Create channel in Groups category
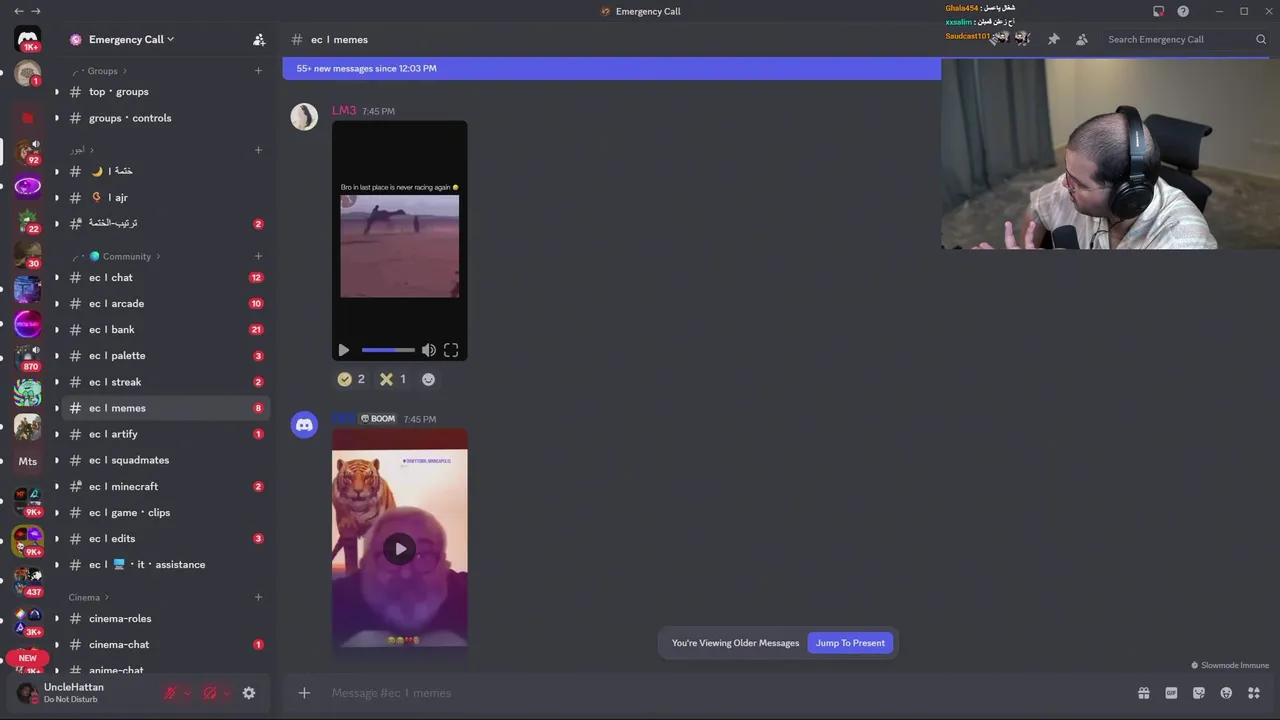This screenshot has height=720, width=1280. (258, 71)
